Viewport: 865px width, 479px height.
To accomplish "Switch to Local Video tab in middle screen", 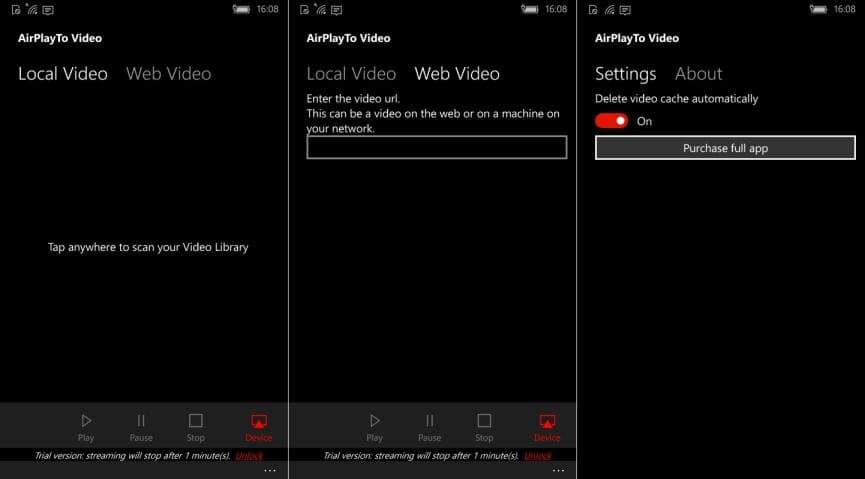I will pyautogui.click(x=351, y=74).
